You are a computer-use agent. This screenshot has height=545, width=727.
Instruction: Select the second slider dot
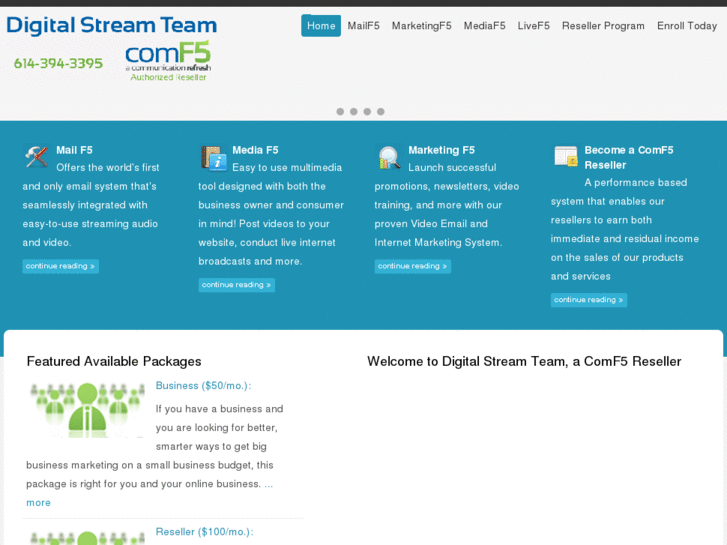(x=354, y=111)
